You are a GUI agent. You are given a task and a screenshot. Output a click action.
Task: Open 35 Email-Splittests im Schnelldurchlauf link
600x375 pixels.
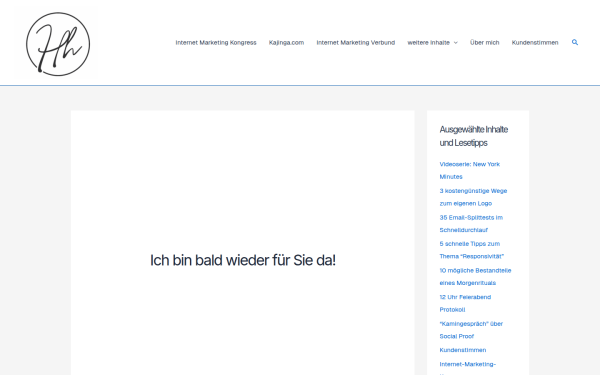[471, 224]
